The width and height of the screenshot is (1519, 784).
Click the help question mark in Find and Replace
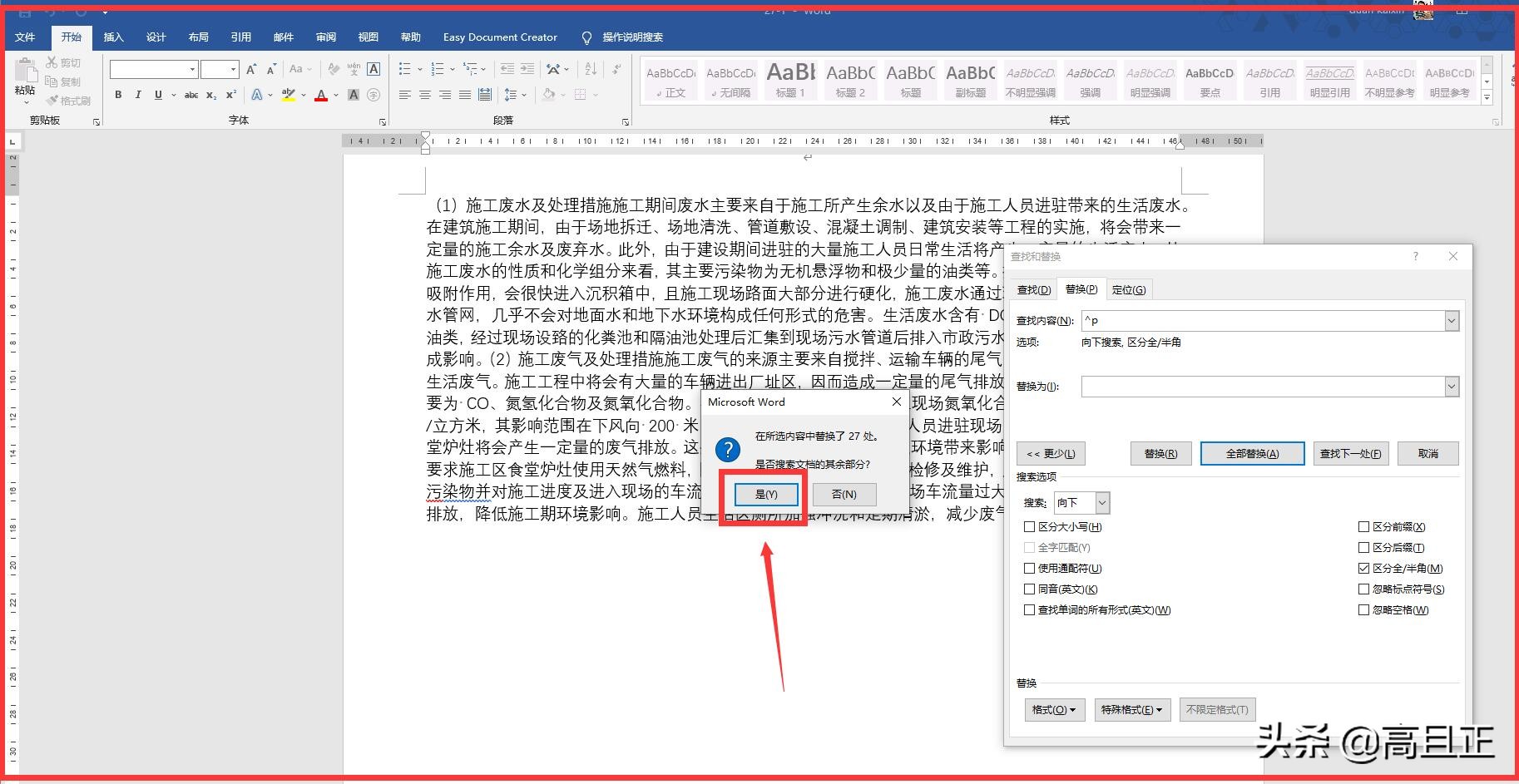(1415, 256)
